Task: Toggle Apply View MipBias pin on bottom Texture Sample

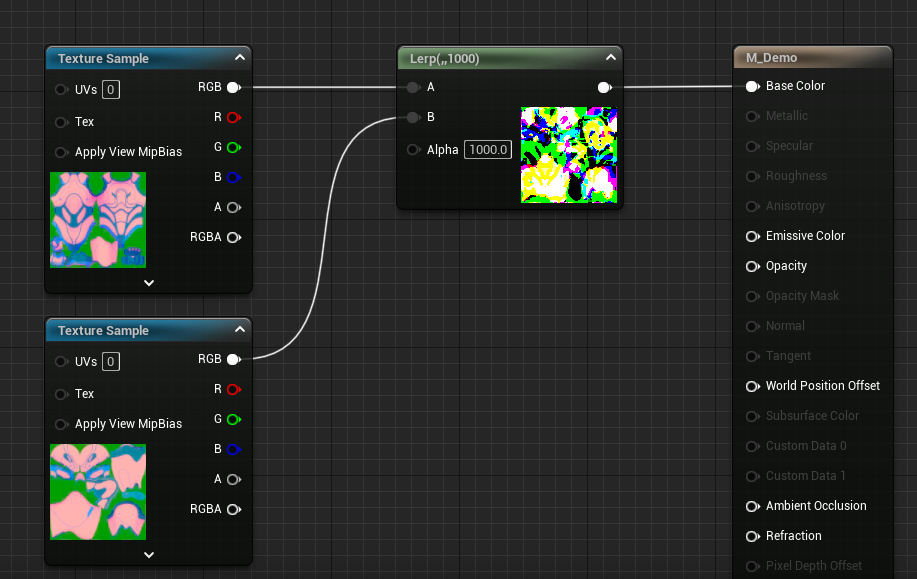Action: [x=62, y=424]
